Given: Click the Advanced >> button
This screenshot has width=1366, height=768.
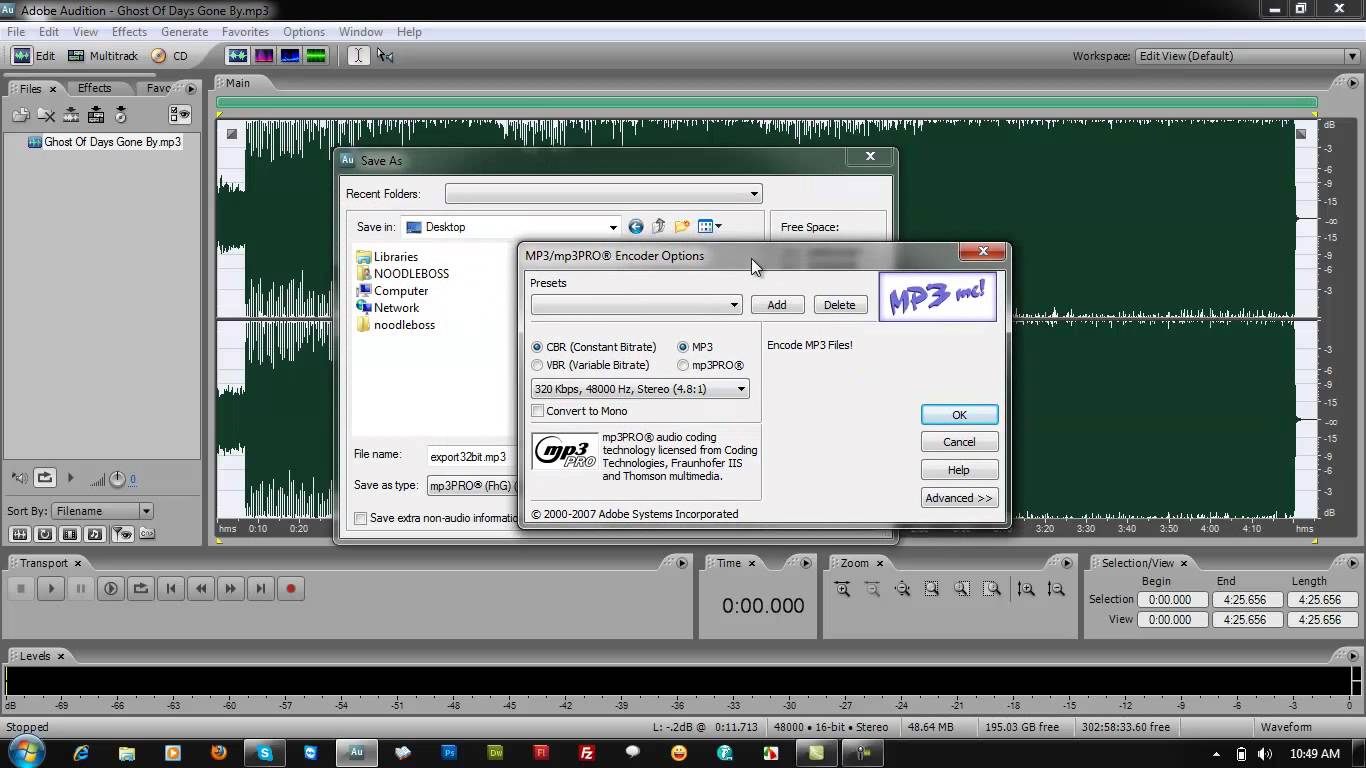Looking at the screenshot, I should point(959,498).
